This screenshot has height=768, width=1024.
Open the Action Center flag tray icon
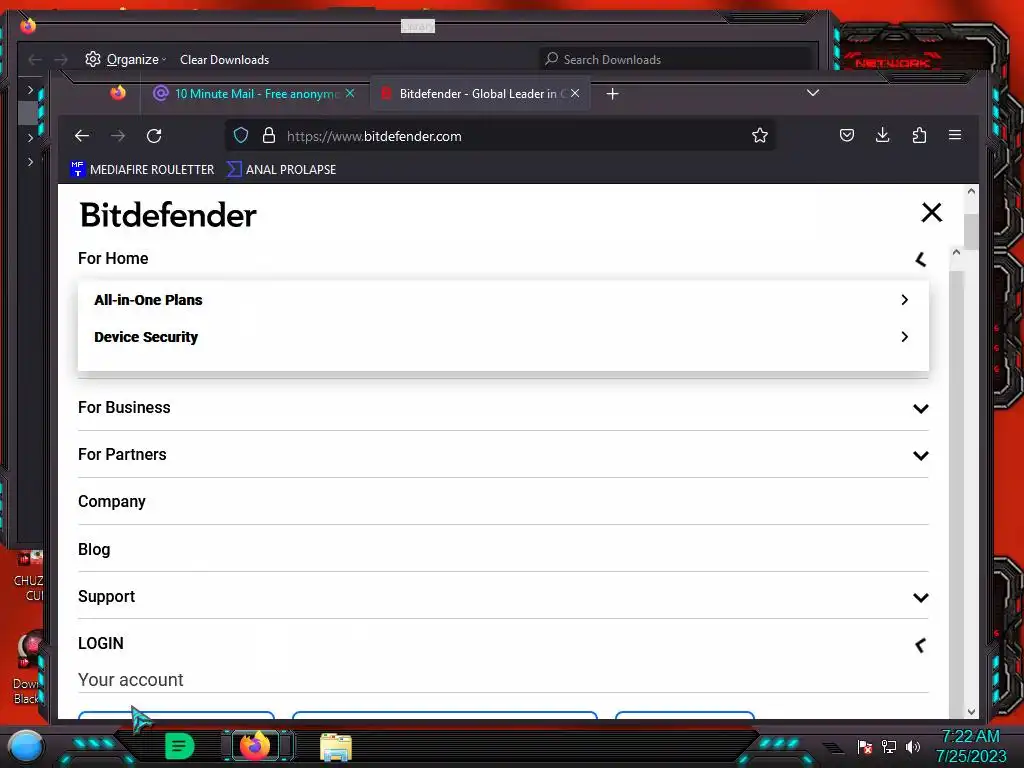point(865,746)
